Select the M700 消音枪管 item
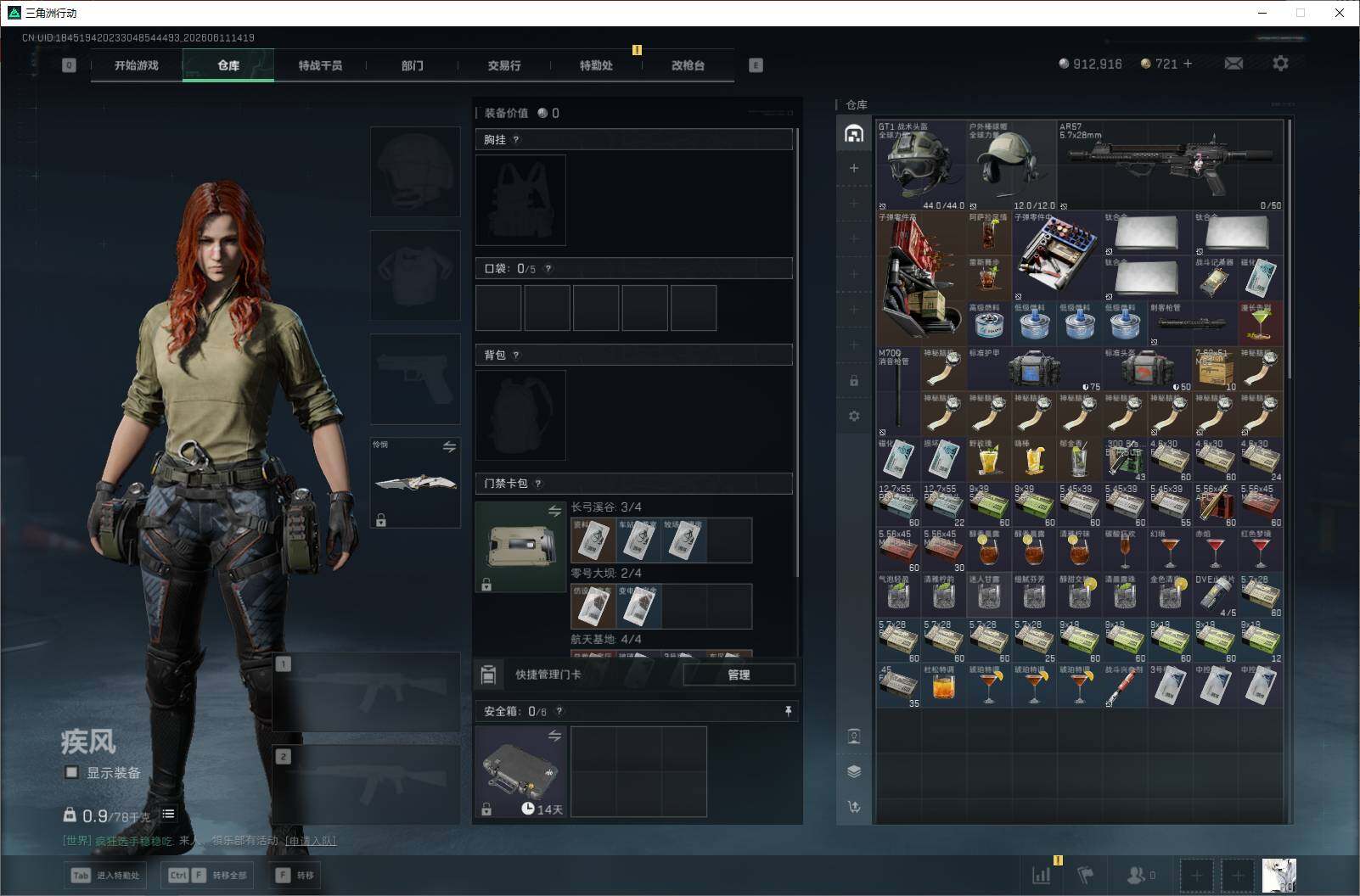Screen dimensions: 1360x896 898,392
